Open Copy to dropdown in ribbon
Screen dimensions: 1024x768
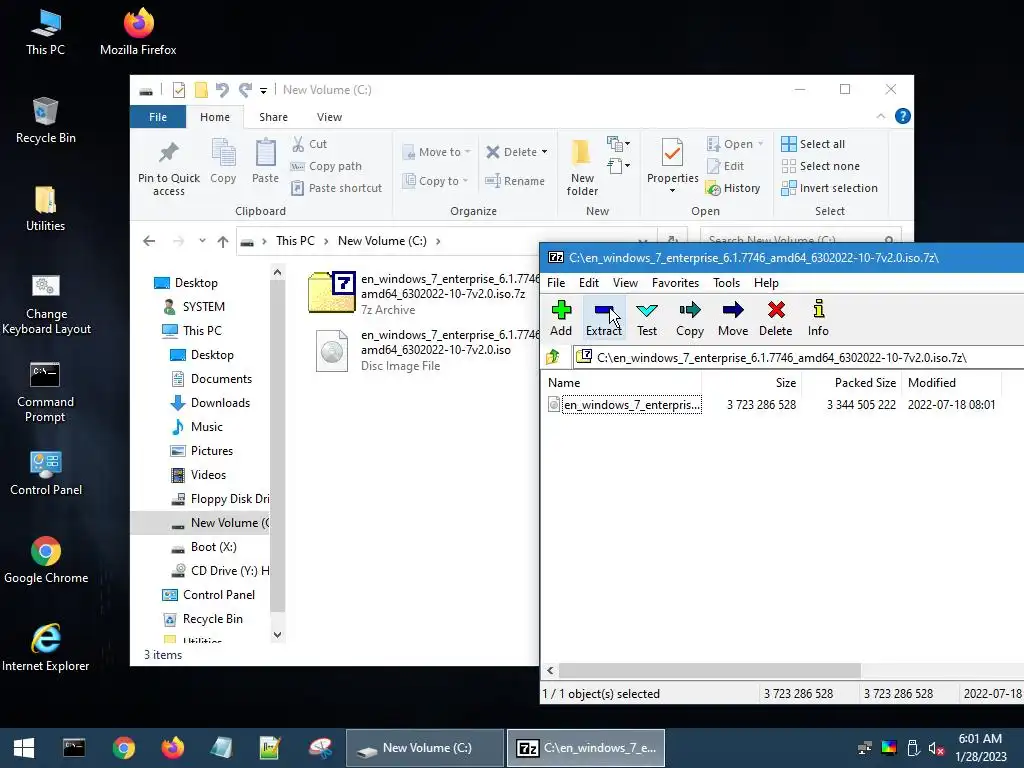pos(436,181)
